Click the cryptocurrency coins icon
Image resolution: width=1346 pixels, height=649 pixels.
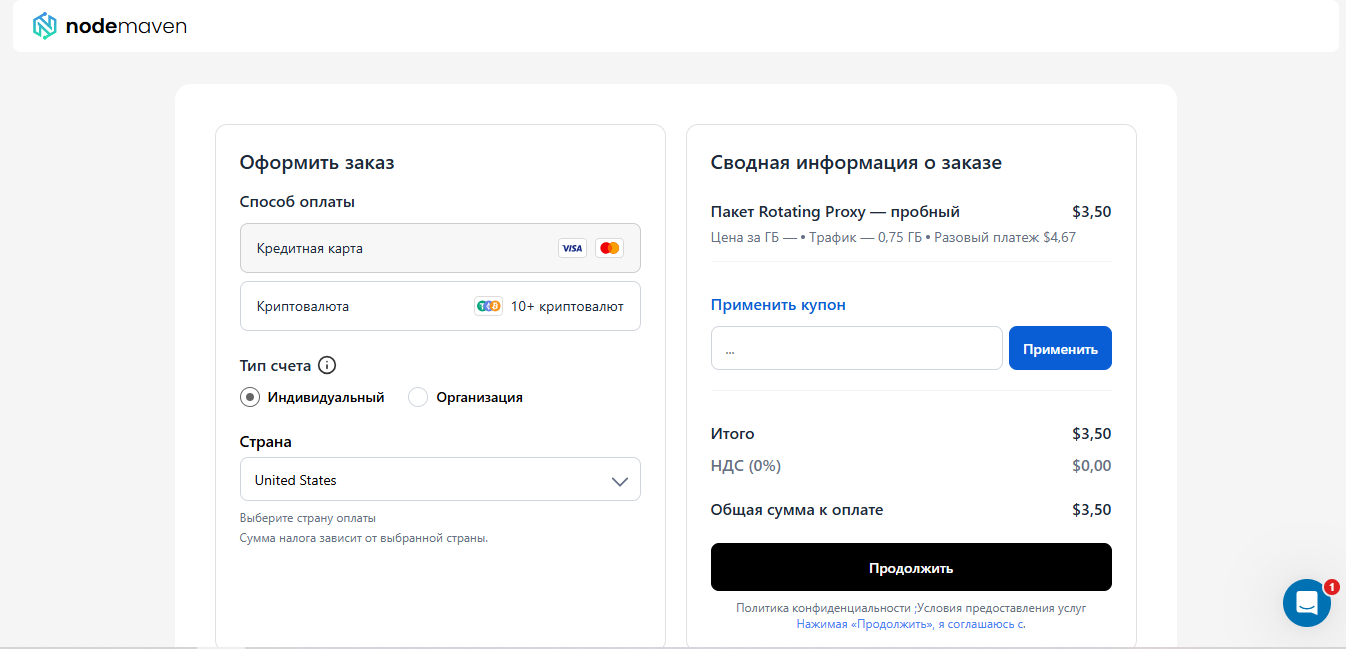[x=488, y=306]
